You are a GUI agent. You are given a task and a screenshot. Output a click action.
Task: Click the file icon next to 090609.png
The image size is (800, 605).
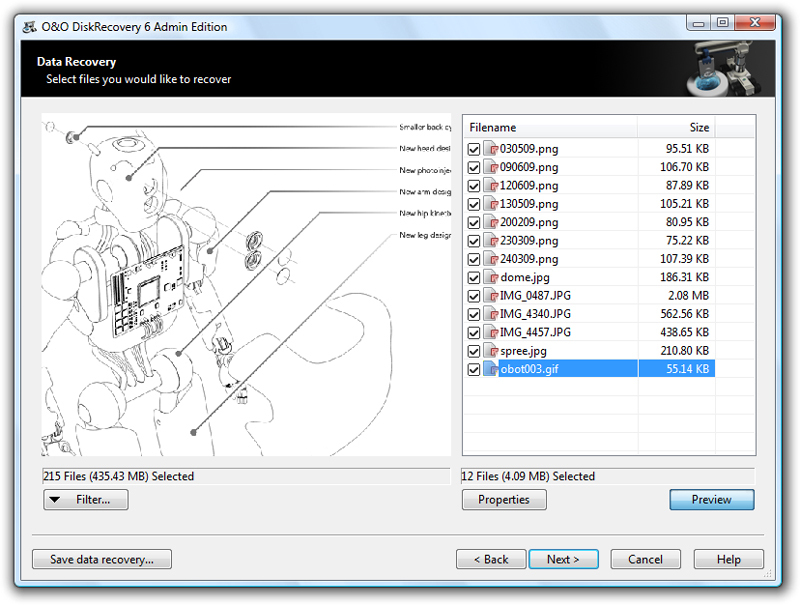(x=491, y=167)
